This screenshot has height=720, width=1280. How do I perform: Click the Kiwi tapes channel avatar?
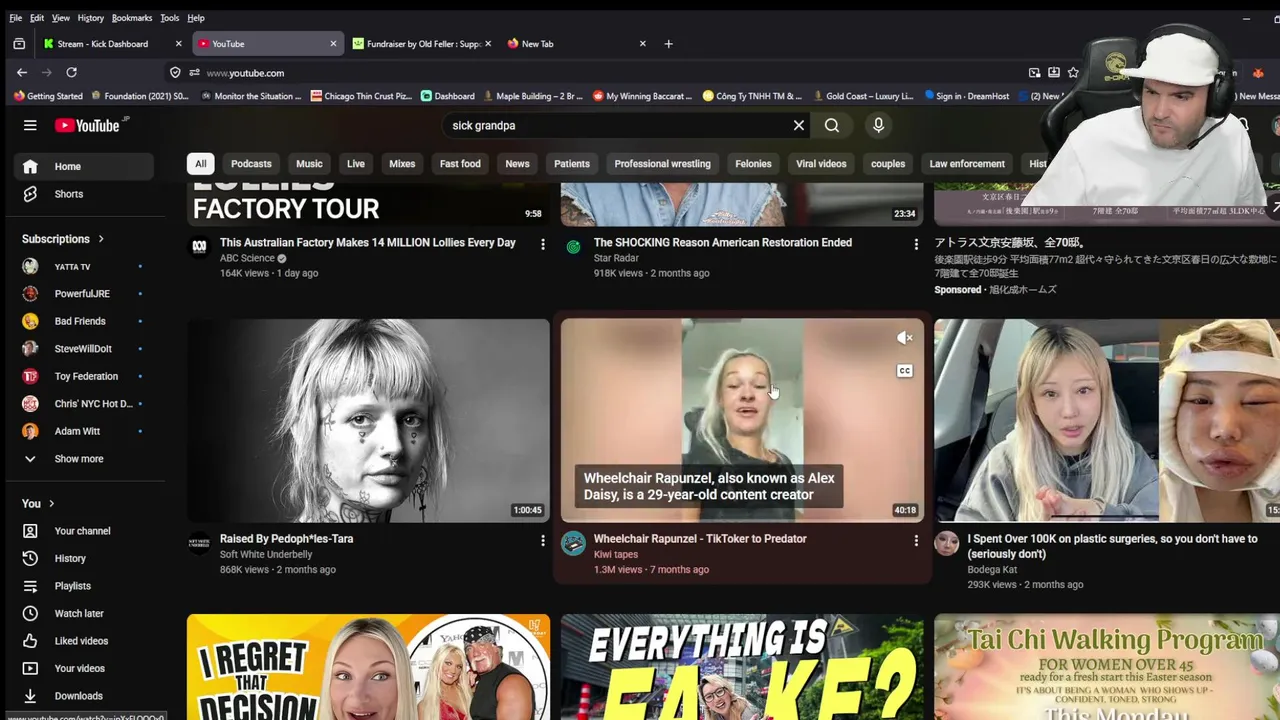[573, 543]
